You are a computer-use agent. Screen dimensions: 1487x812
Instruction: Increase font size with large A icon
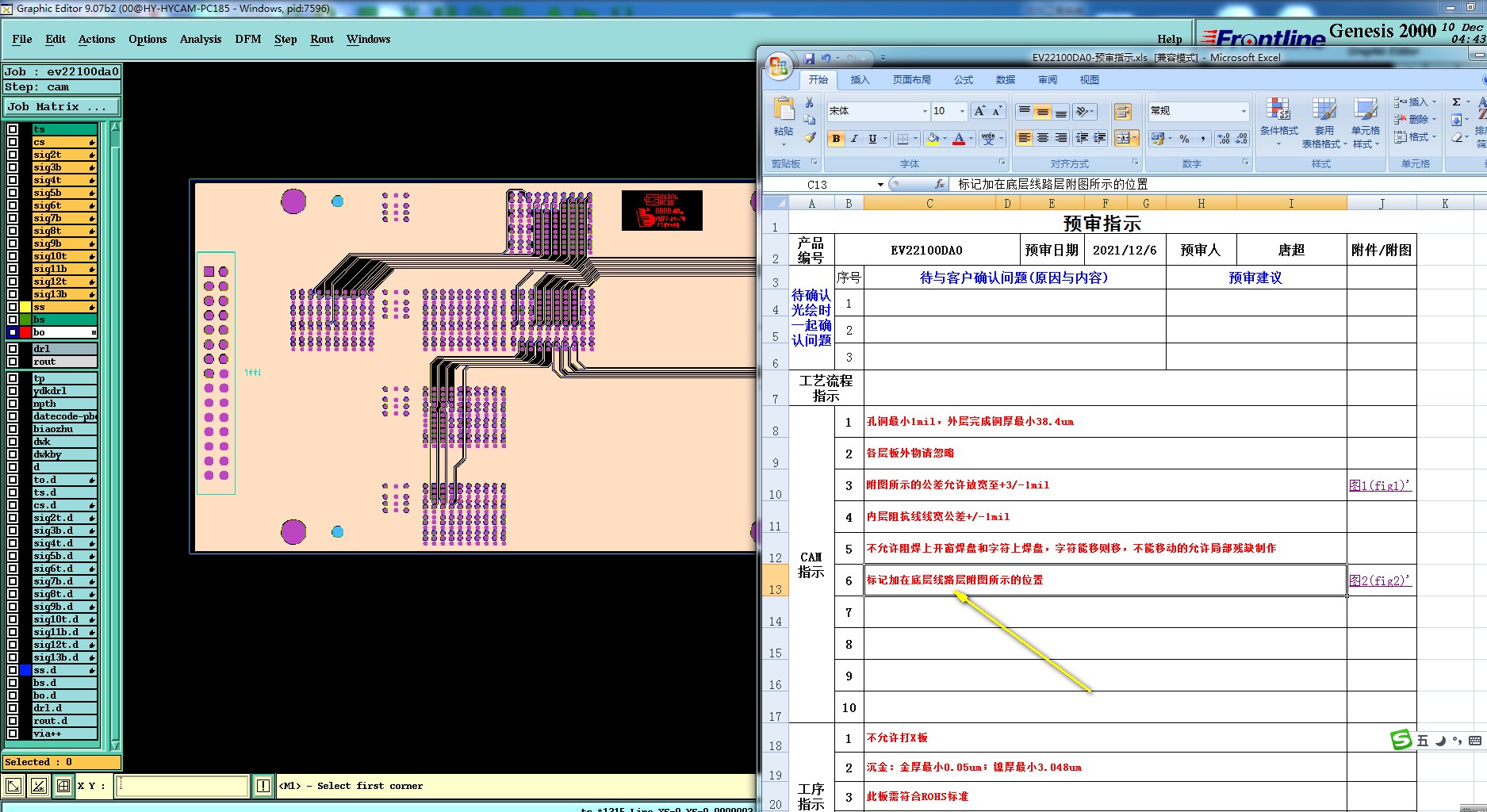point(979,111)
